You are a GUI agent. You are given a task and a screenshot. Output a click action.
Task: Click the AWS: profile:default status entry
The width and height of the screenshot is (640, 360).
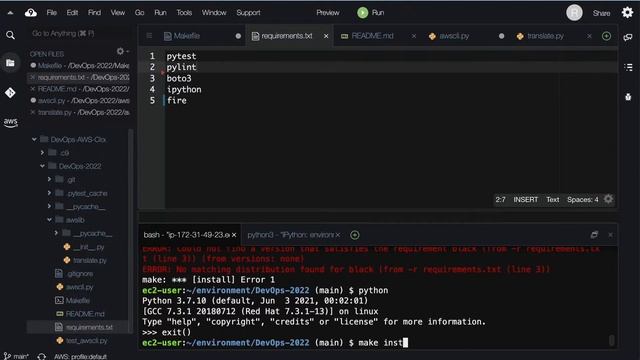[x=80, y=356]
